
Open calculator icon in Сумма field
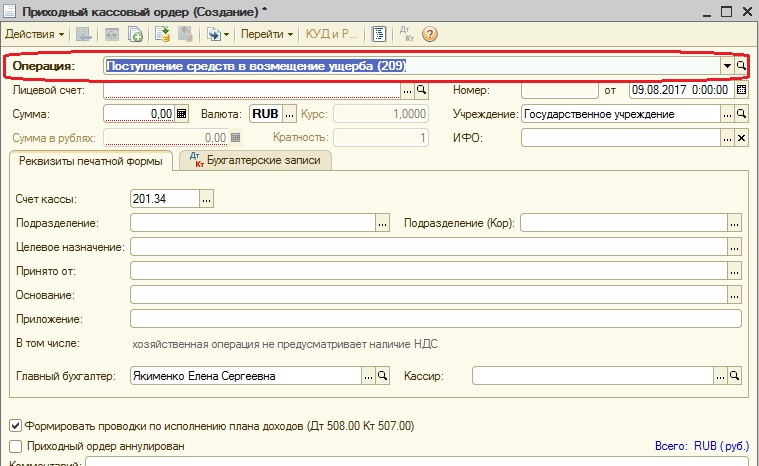[182, 114]
